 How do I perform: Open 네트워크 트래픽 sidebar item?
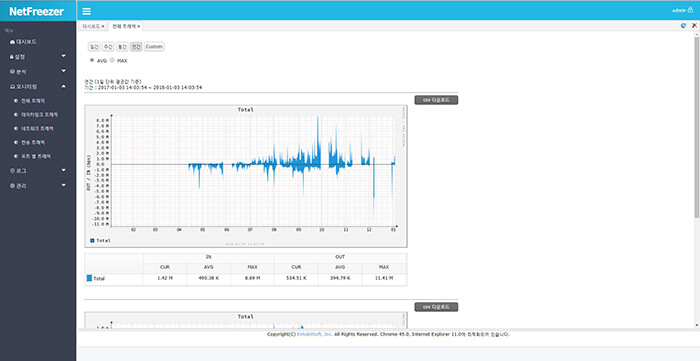click(34, 129)
